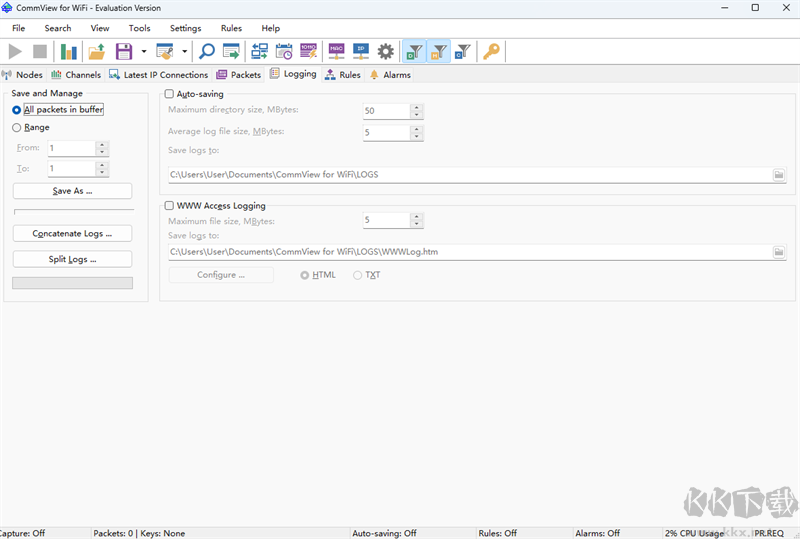Click the open log folder icon
This screenshot has height=539, width=800.
[96, 52]
